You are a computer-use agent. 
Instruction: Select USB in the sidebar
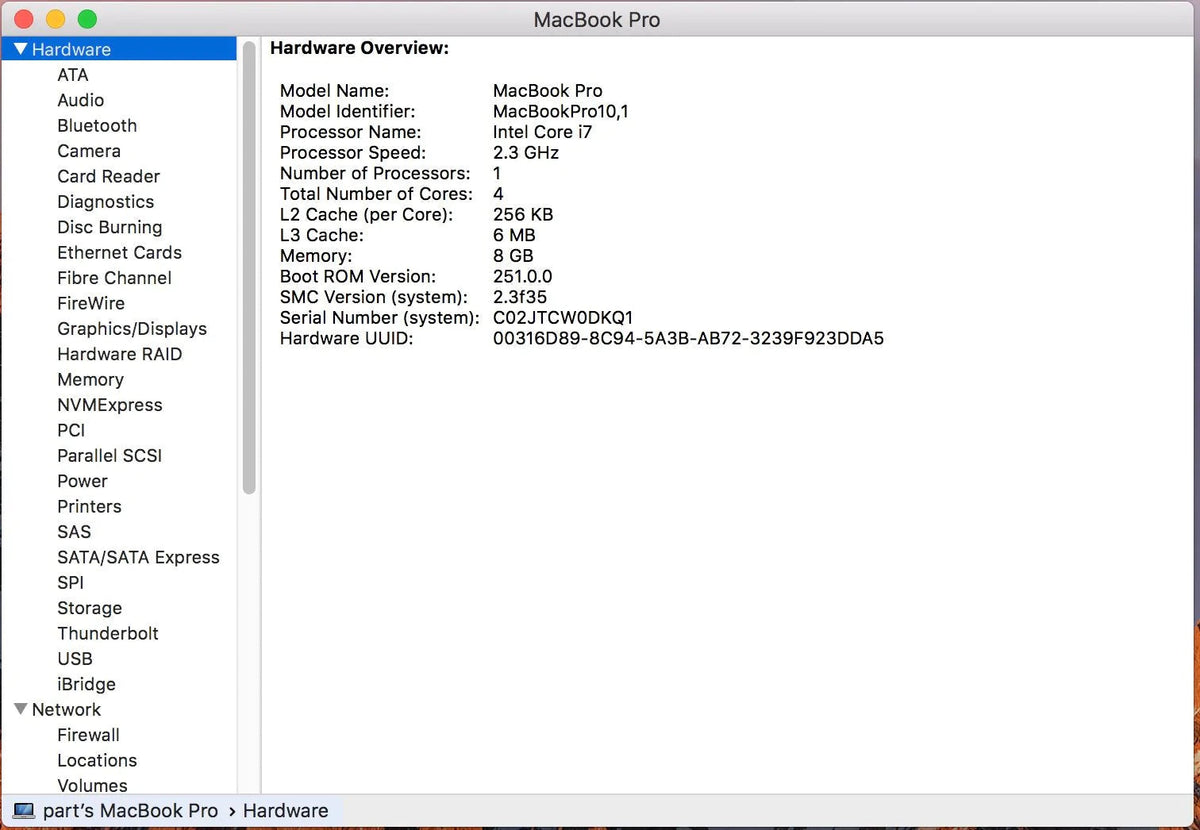[x=75, y=659]
